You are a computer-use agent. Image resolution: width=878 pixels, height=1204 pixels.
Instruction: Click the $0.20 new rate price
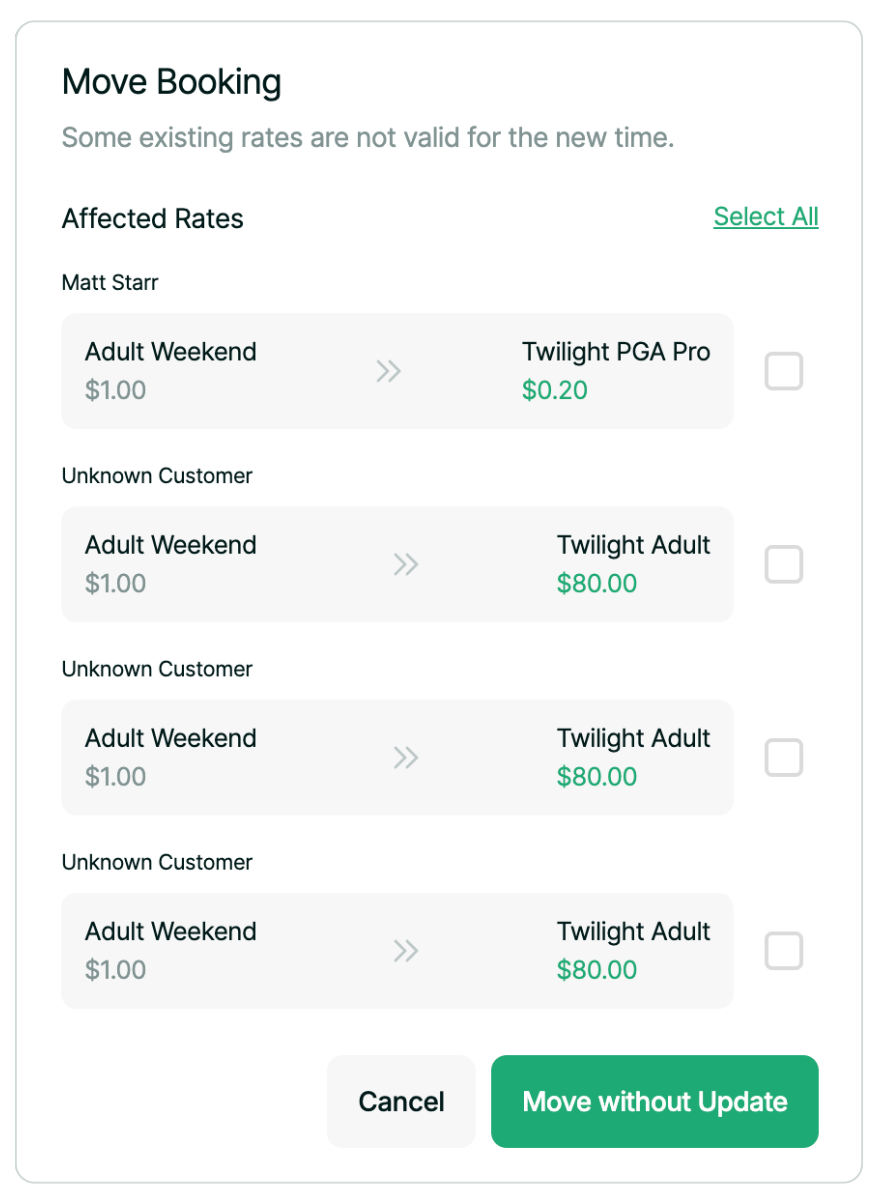click(554, 390)
